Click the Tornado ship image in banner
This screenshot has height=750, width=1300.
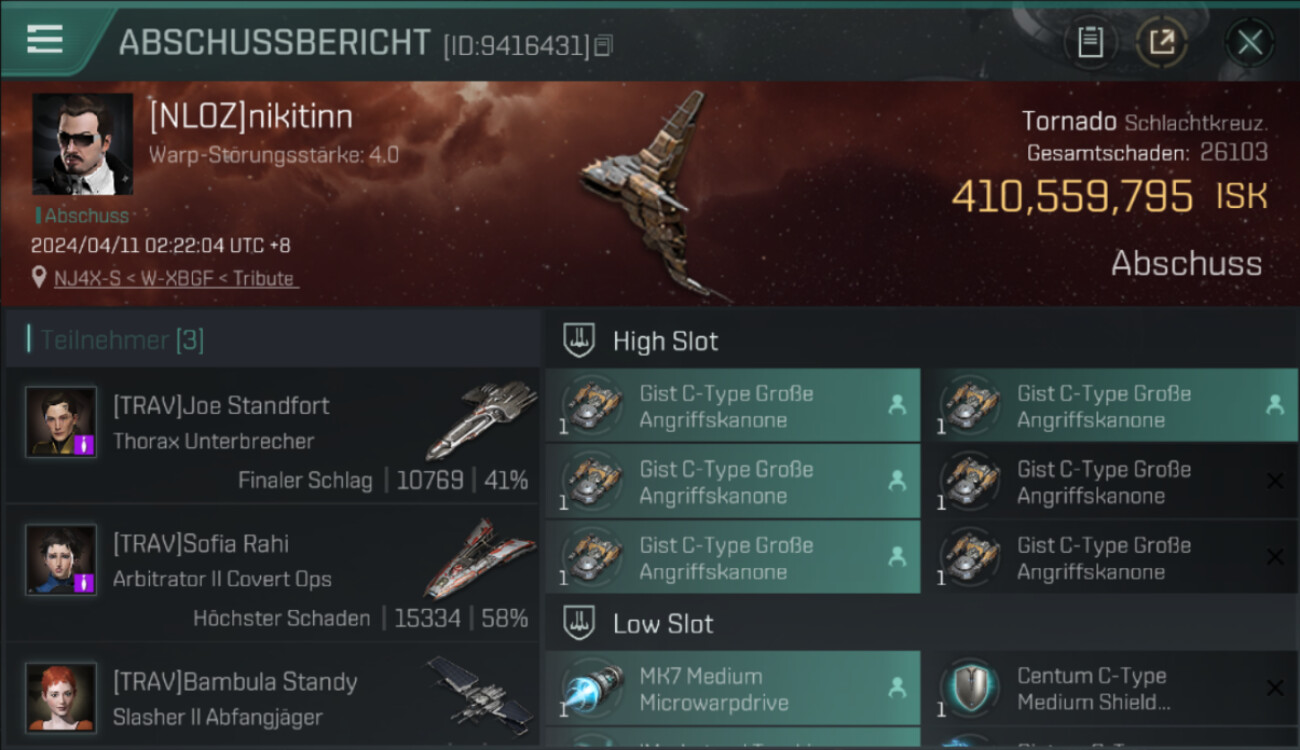coord(650,195)
